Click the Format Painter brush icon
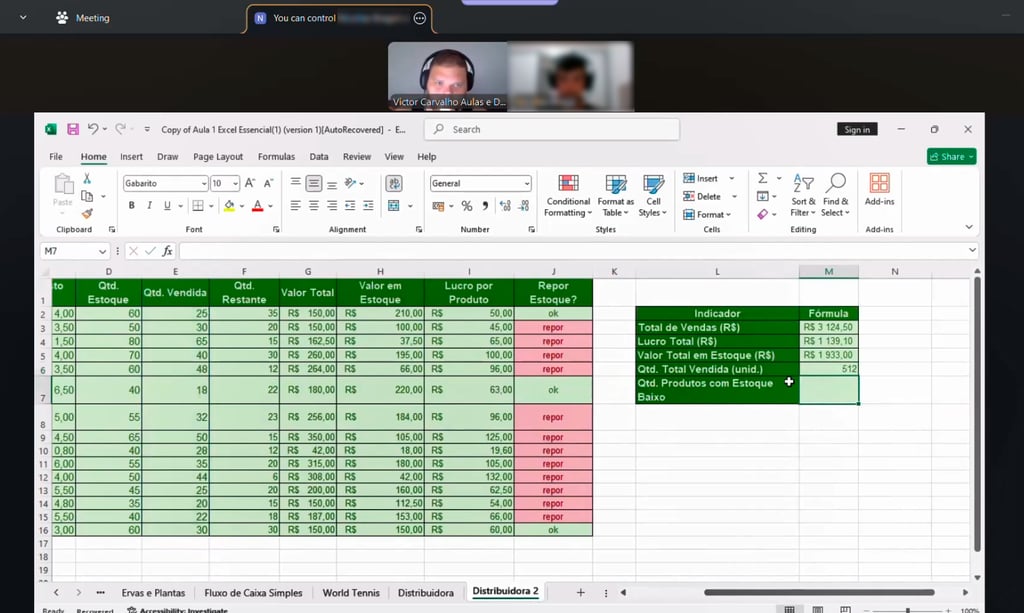The width and height of the screenshot is (1024, 613). (87, 213)
